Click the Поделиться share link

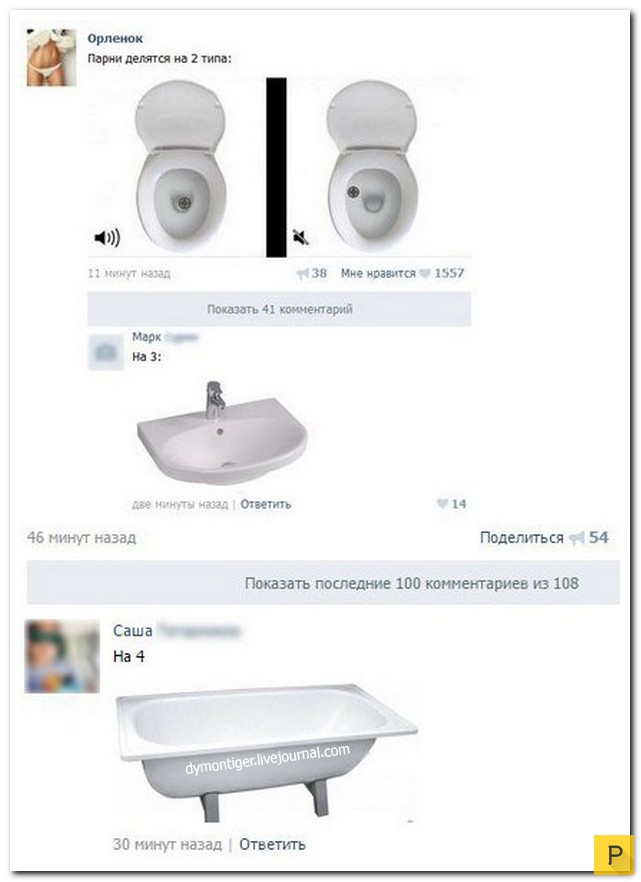[521, 538]
